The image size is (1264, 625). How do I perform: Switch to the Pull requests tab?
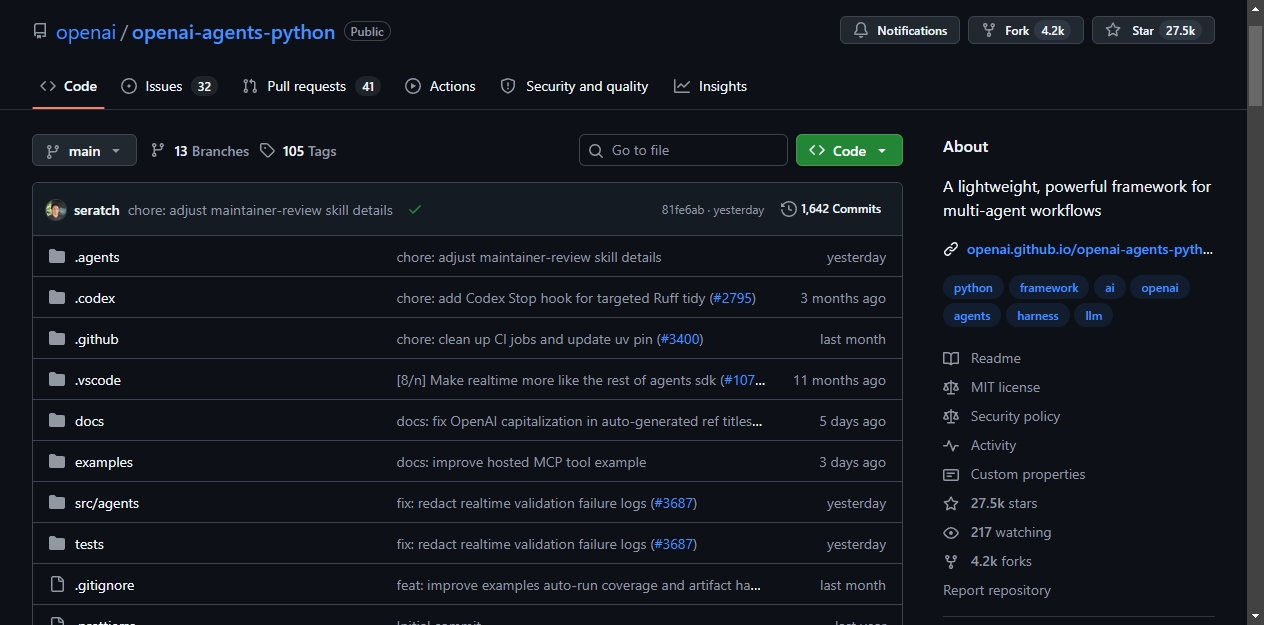[x=311, y=86]
